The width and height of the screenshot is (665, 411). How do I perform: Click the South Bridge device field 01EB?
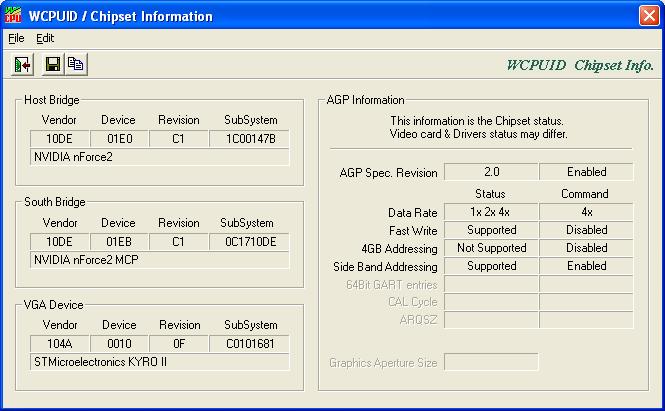click(x=118, y=241)
